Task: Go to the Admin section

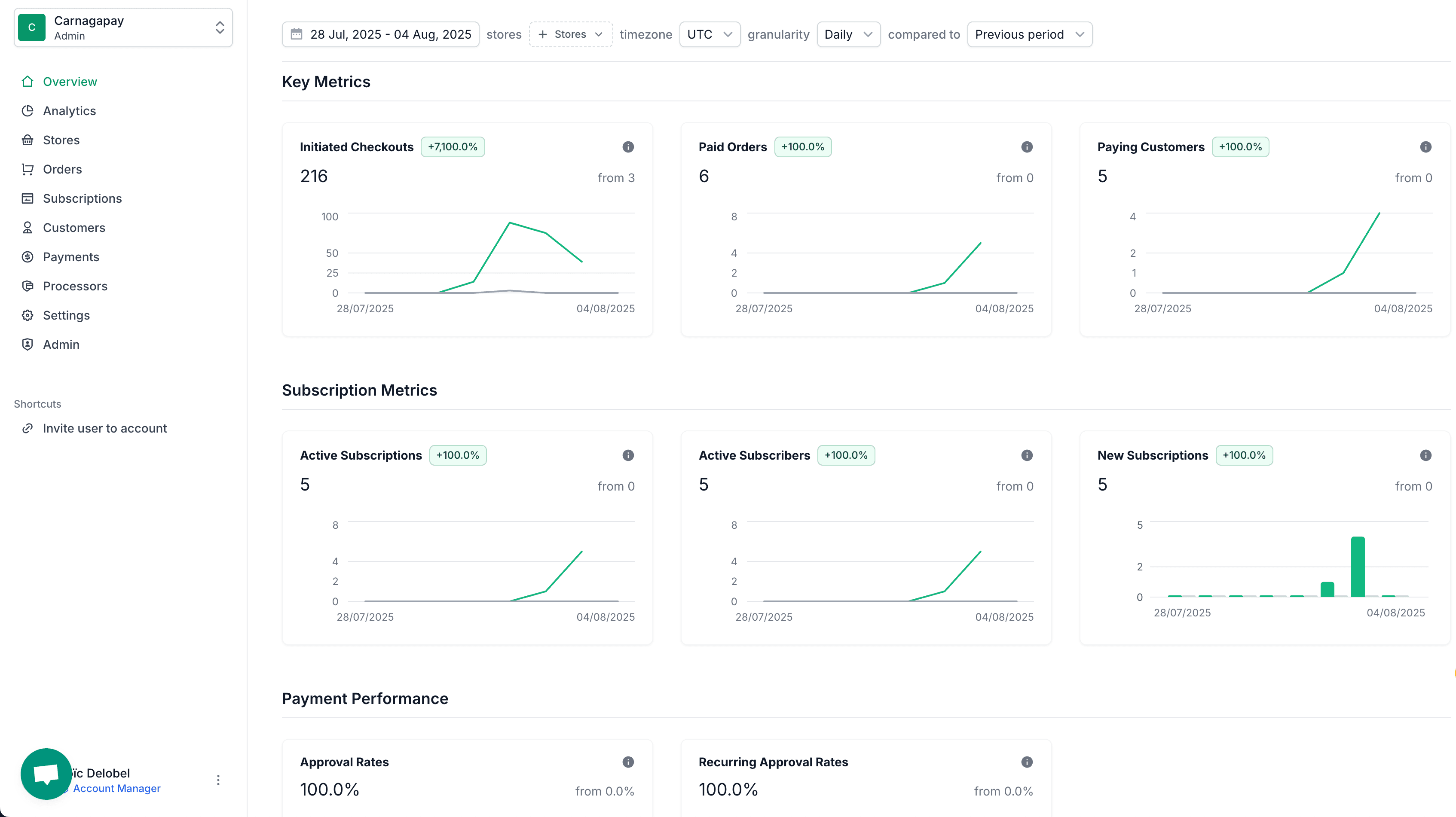Action: [x=61, y=344]
